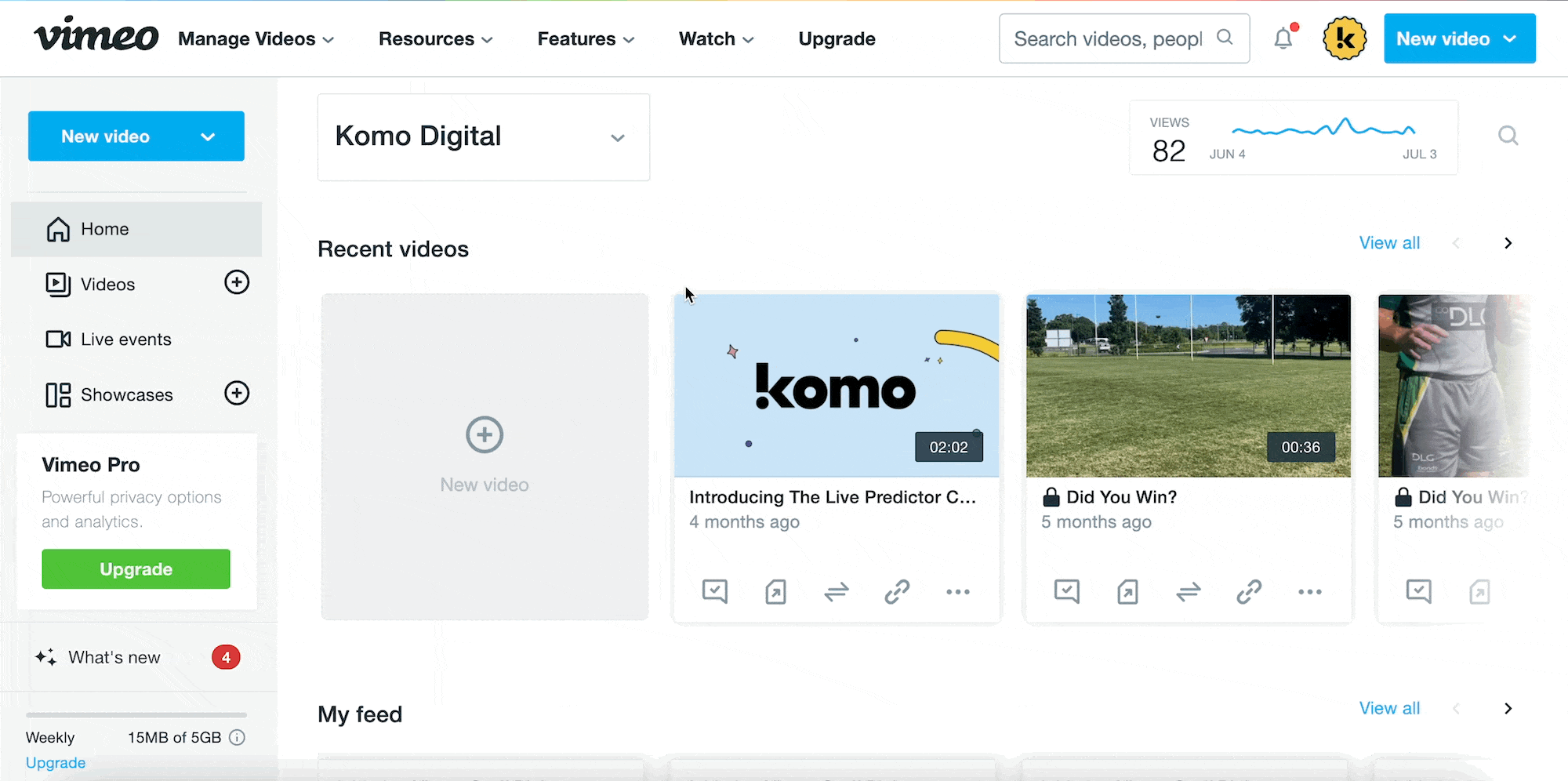Viewport: 1568px width, 781px height.
Task: Click the Komo user avatar
Action: pos(1344,38)
